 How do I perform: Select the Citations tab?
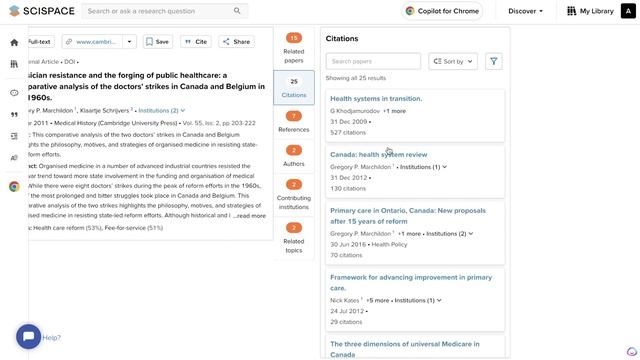click(294, 88)
